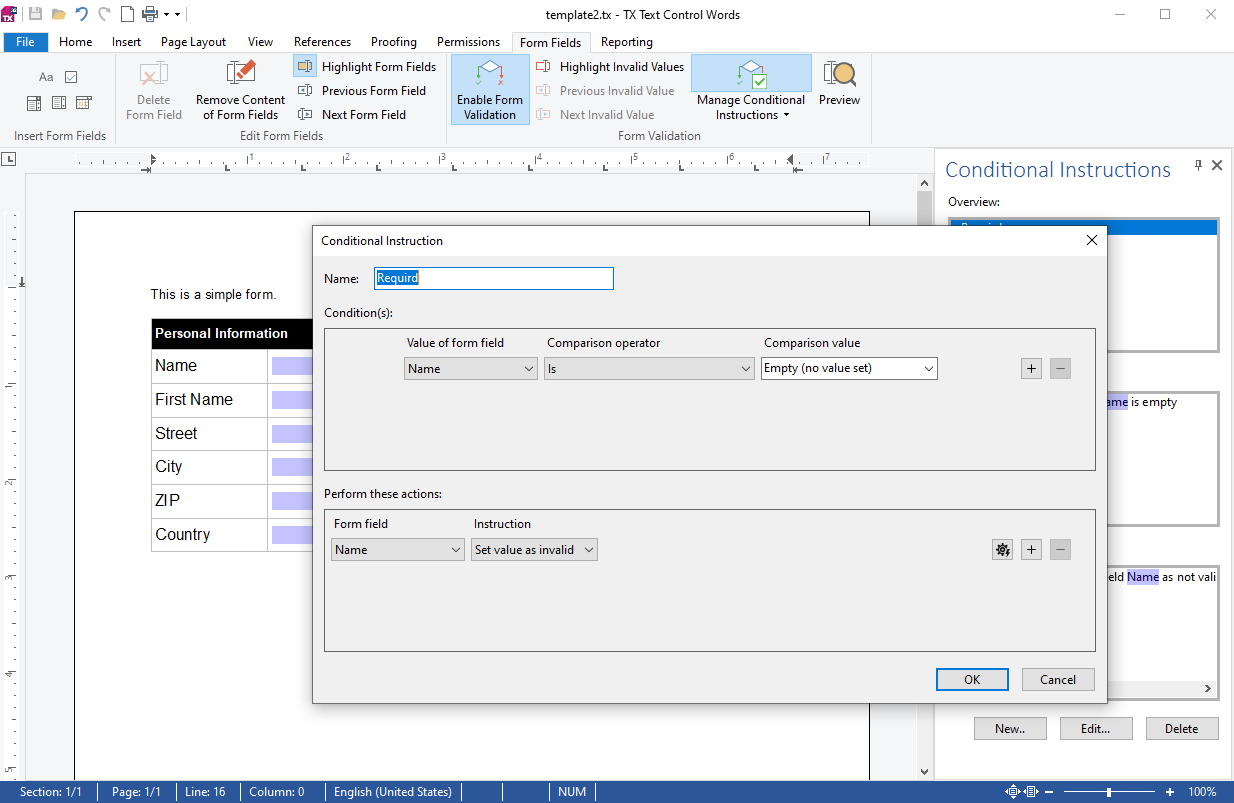
Task: Expand the Comparison value combo box
Action: [849, 368]
